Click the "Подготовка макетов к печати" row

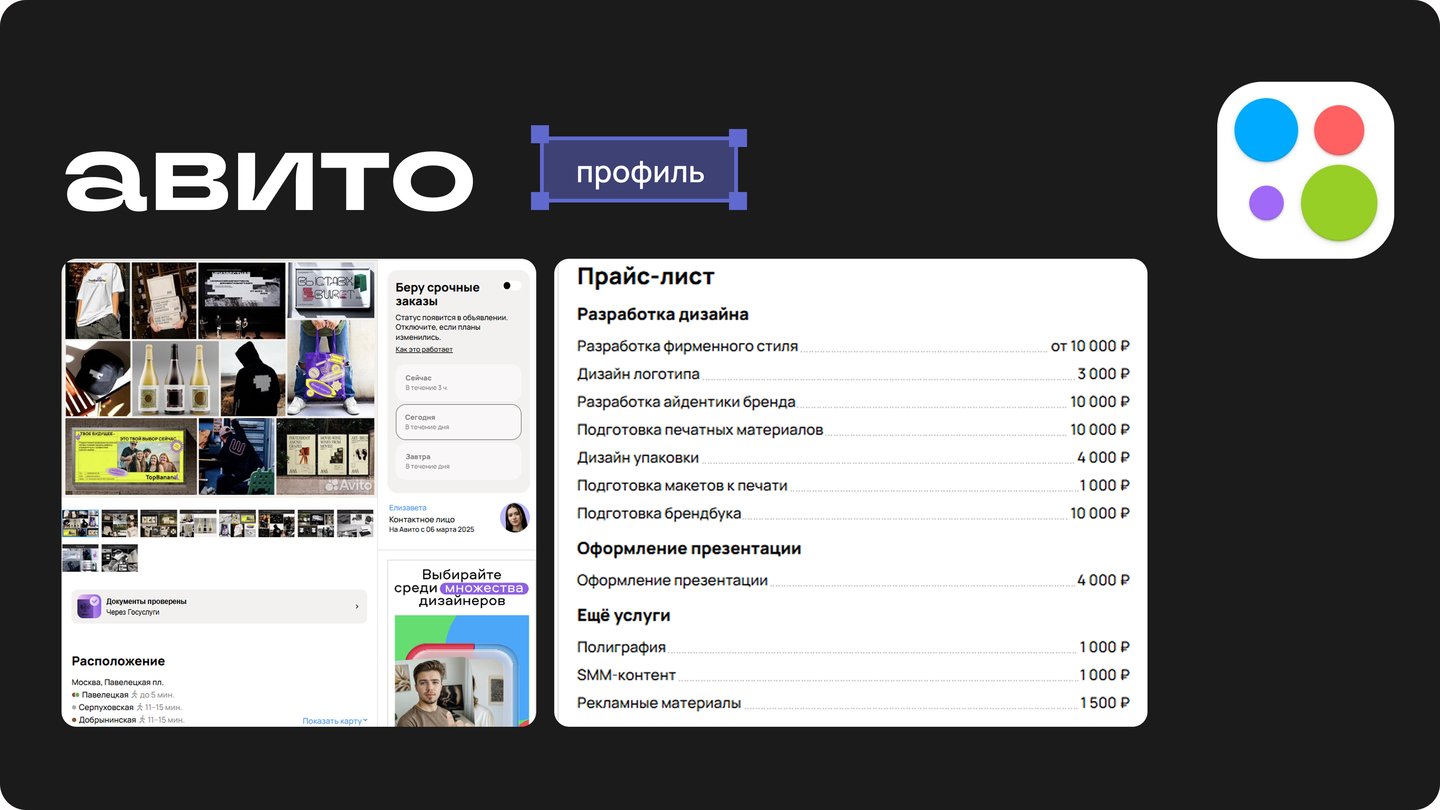tap(854, 486)
